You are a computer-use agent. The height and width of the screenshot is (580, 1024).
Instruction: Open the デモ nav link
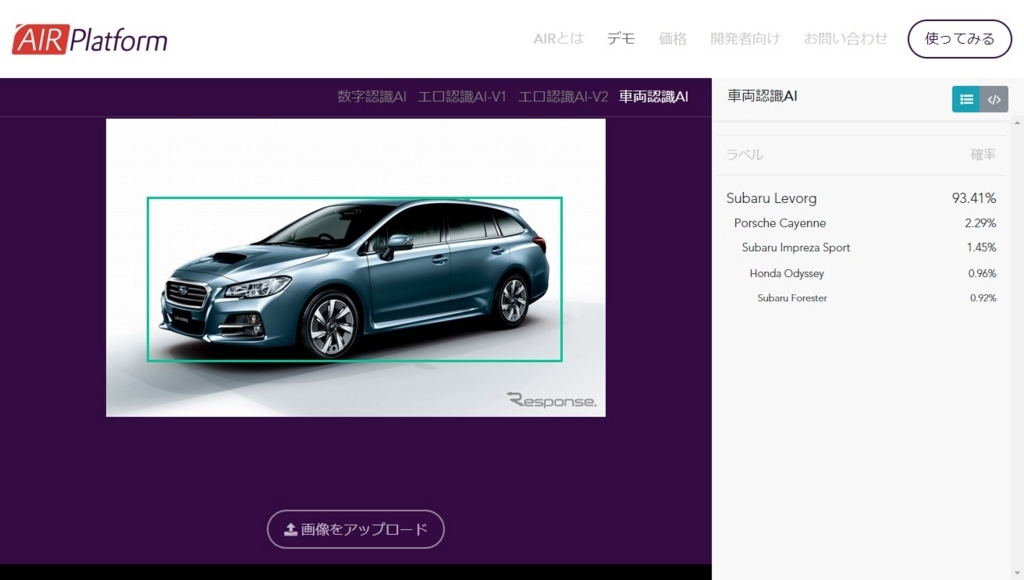pyautogui.click(x=620, y=39)
